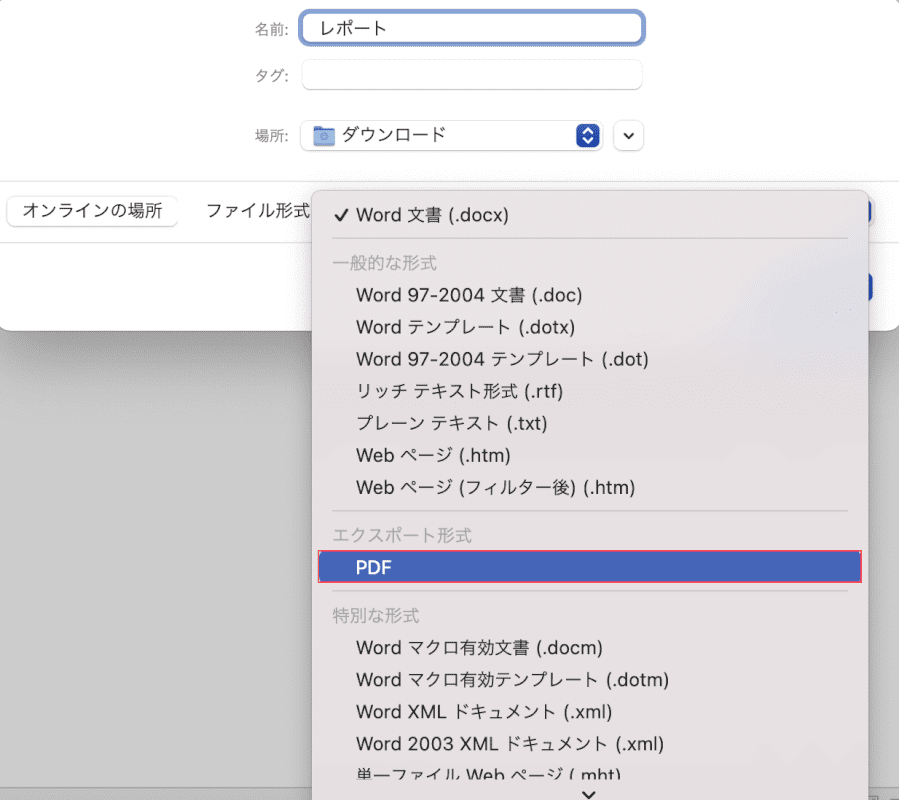Click the empty タグ input field

[x=472, y=75]
